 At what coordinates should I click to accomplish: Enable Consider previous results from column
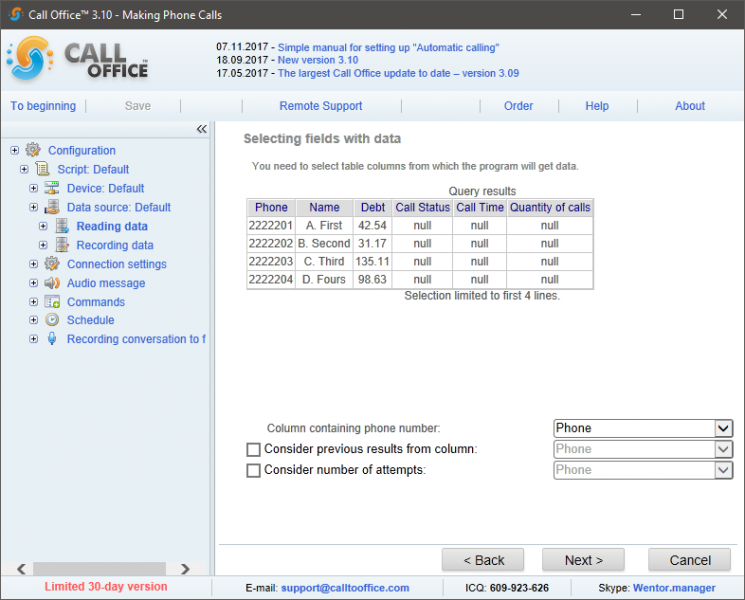pyautogui.click(x=254, y=449)
